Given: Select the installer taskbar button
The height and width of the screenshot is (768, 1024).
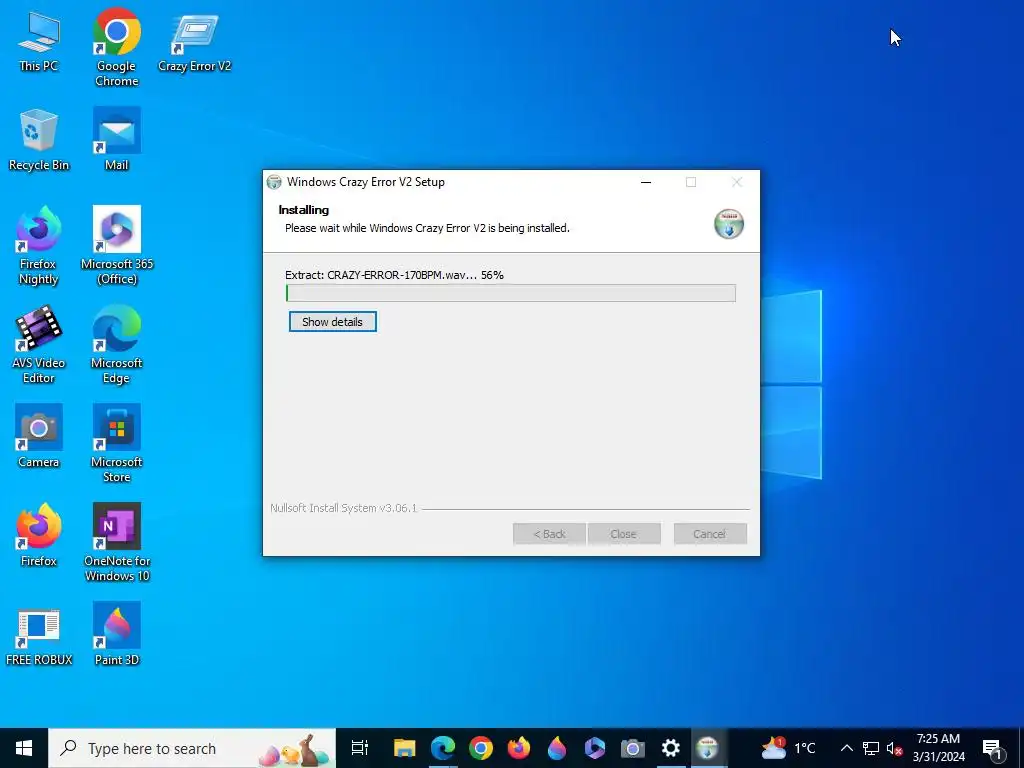Looking at the screenshot, I should tap(708, 748).
